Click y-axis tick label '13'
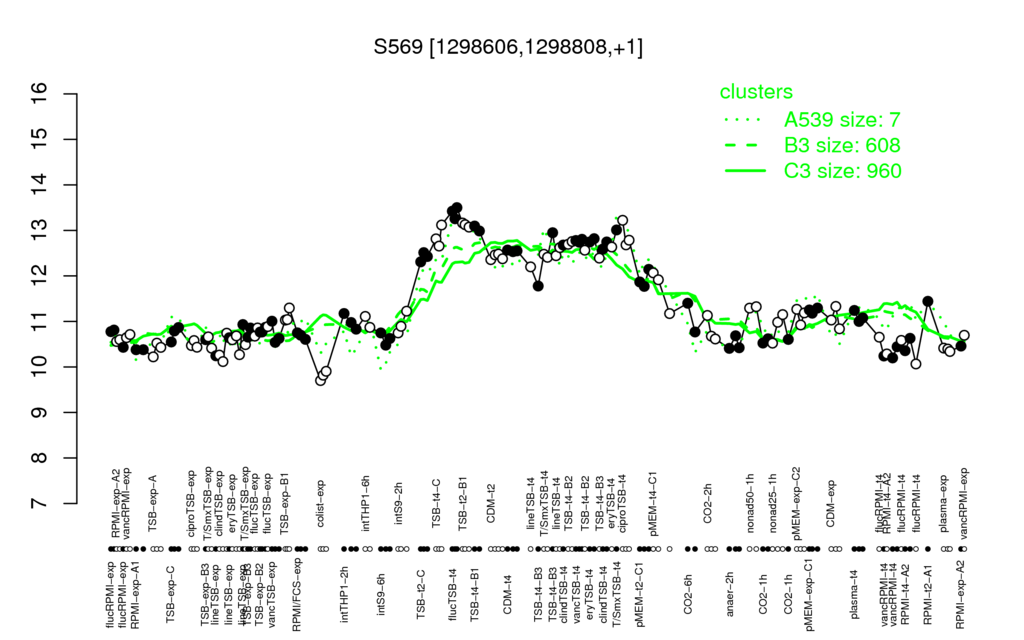 [40, 231]
